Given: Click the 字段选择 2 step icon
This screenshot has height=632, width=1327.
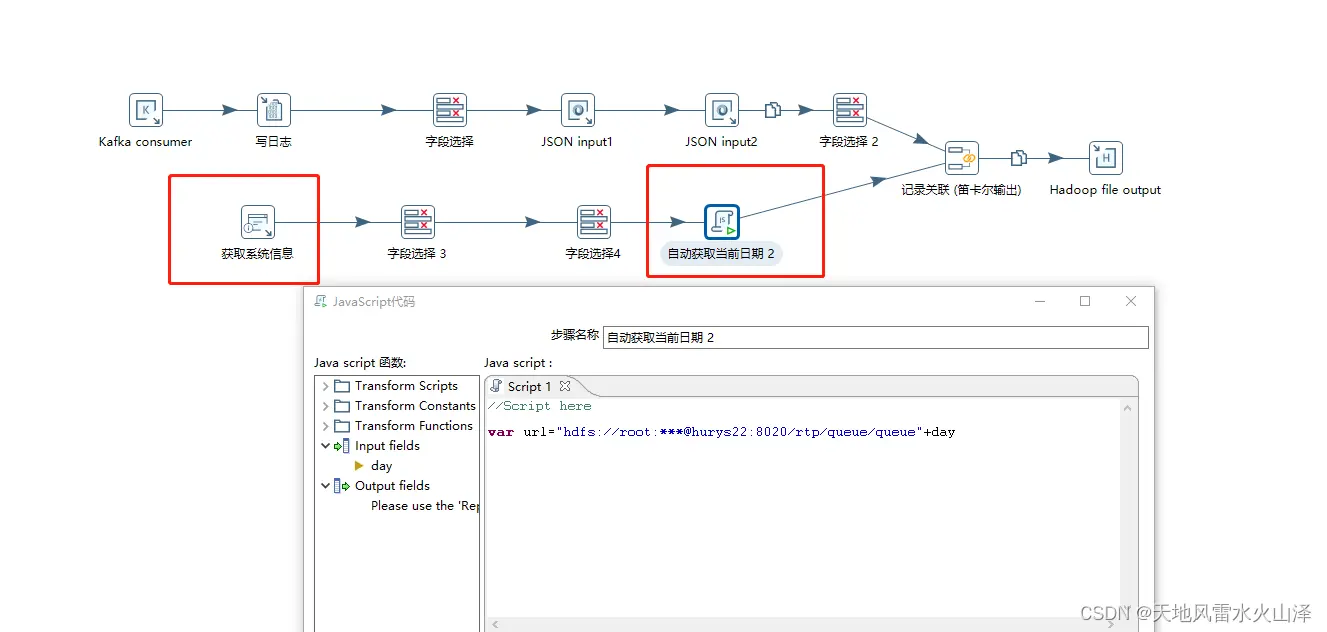Looking at the screenshot, I should [849, 110].
